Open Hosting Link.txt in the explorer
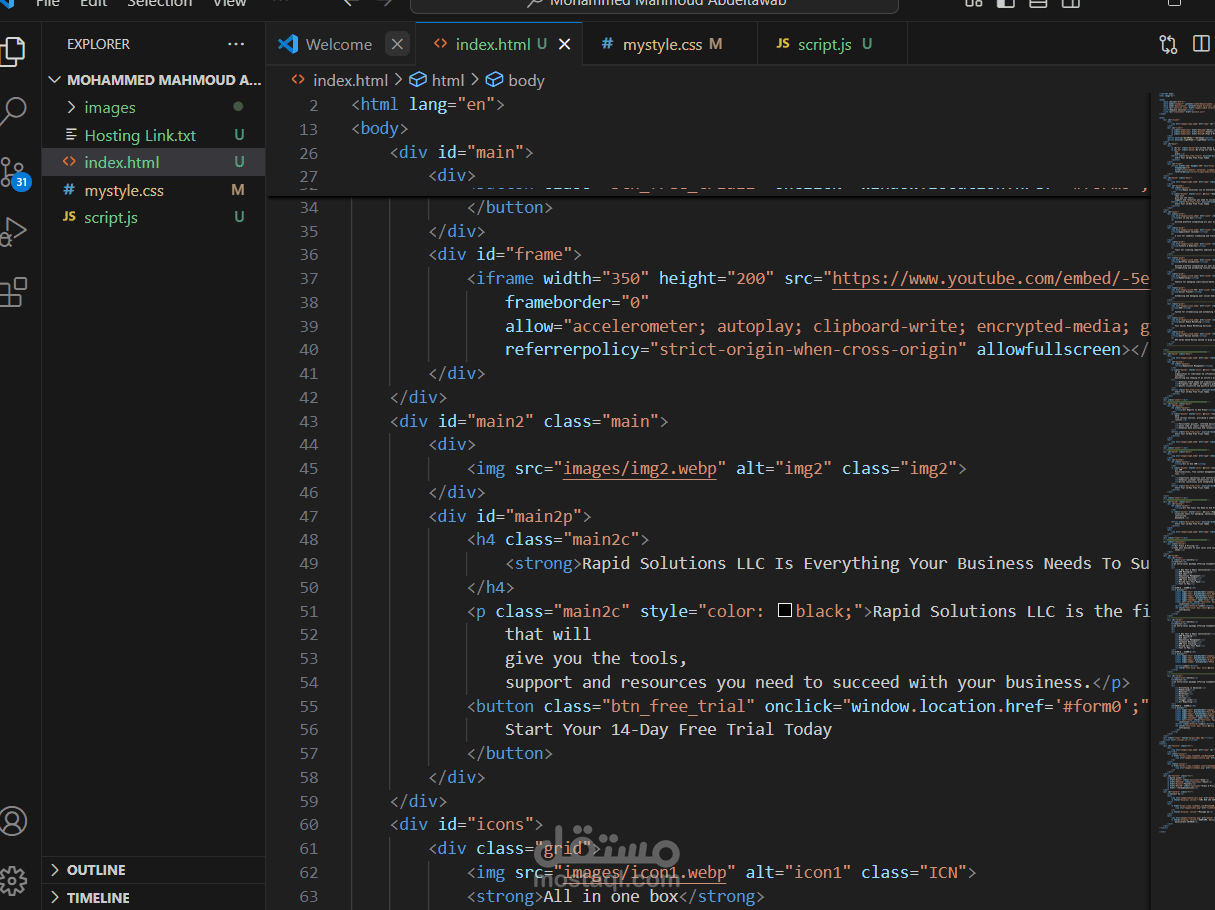 [x=140, y=135]
